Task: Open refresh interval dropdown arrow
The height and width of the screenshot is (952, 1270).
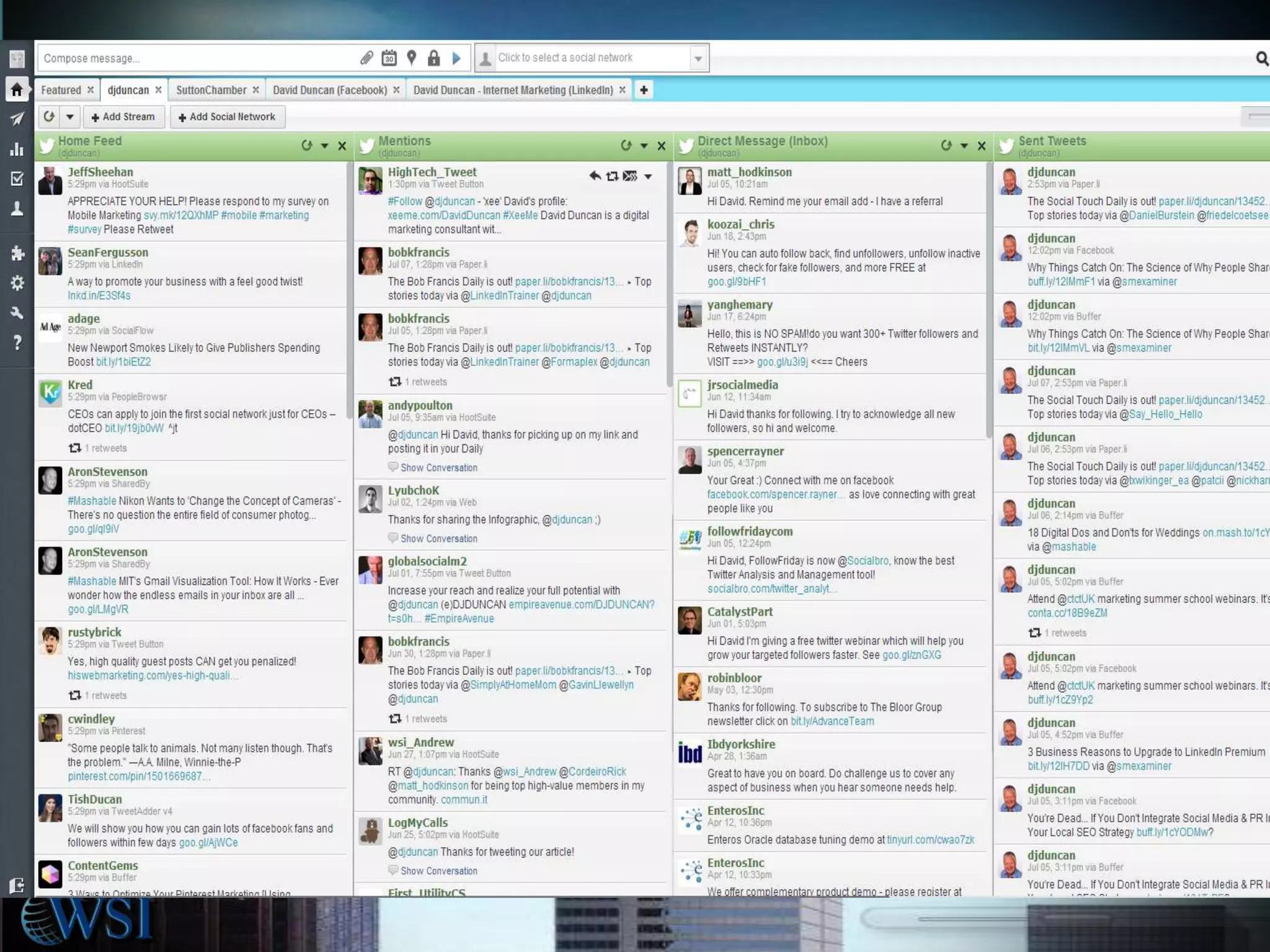Action: (x=70, y=117)
